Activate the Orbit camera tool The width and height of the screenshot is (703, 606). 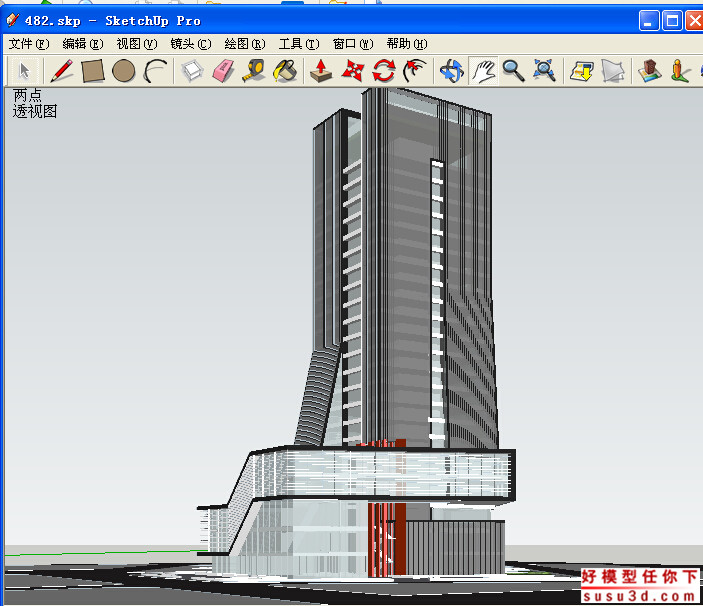451,71
